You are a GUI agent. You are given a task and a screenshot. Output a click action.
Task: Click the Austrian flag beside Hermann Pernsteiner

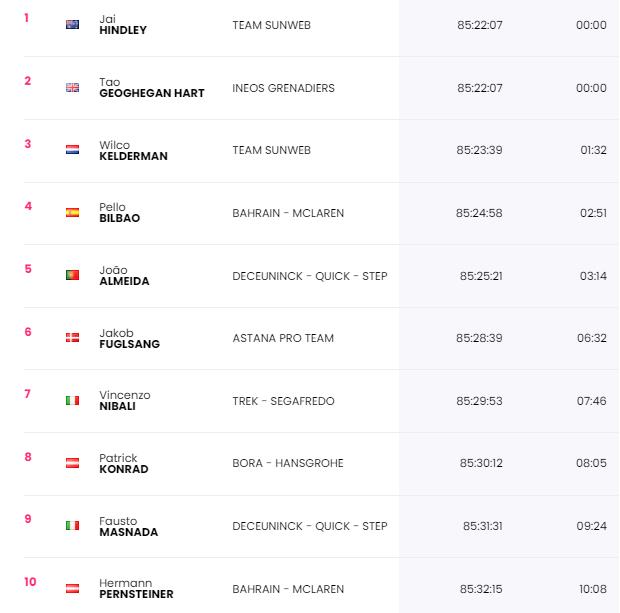tap(72, 588)
